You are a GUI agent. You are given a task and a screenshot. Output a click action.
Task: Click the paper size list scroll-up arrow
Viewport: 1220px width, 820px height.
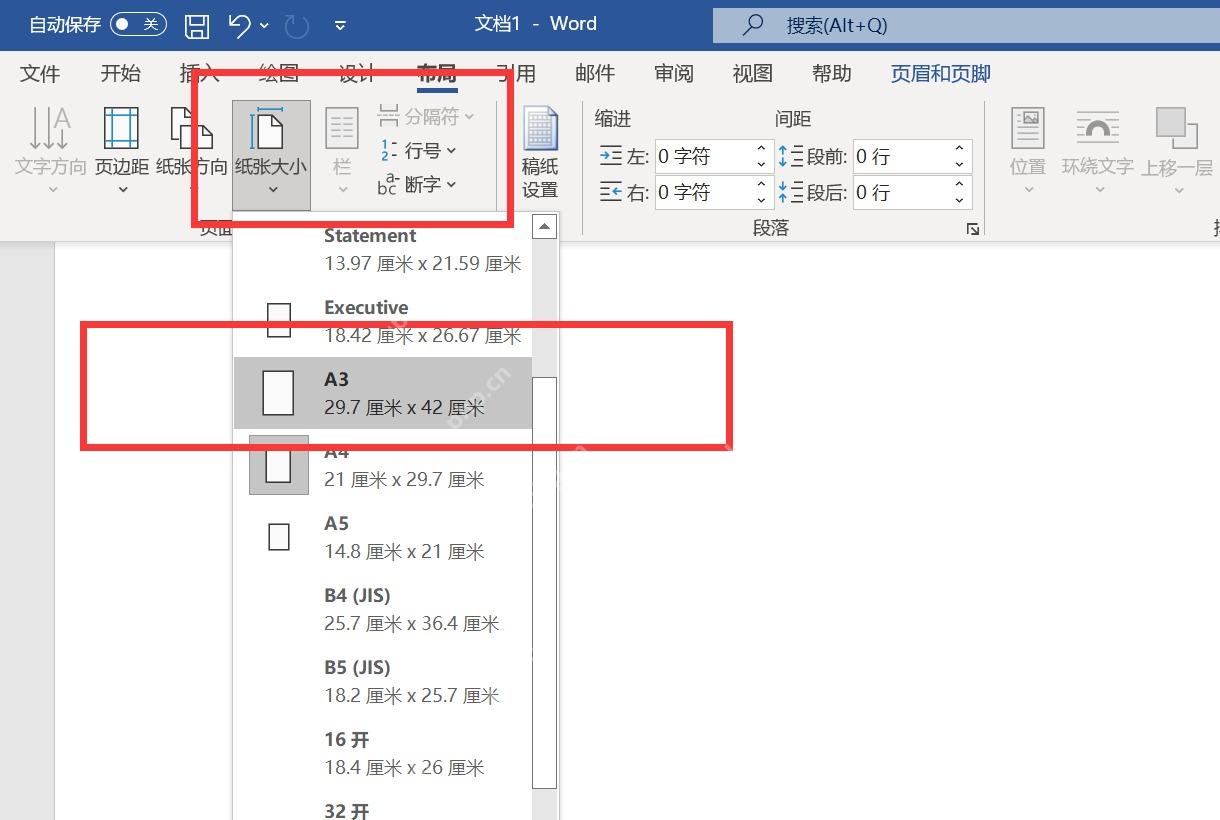544,227
